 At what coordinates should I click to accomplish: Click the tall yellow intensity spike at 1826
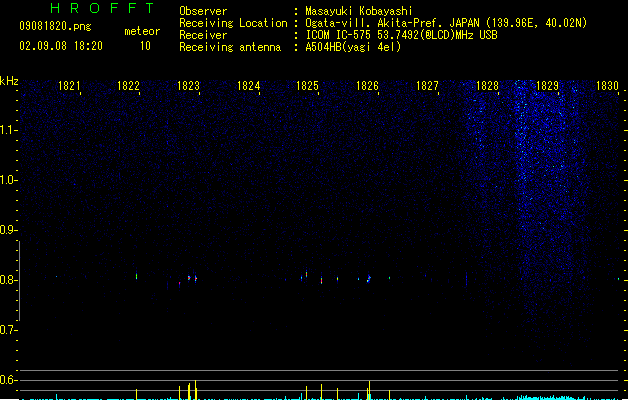tap(369, 390)
